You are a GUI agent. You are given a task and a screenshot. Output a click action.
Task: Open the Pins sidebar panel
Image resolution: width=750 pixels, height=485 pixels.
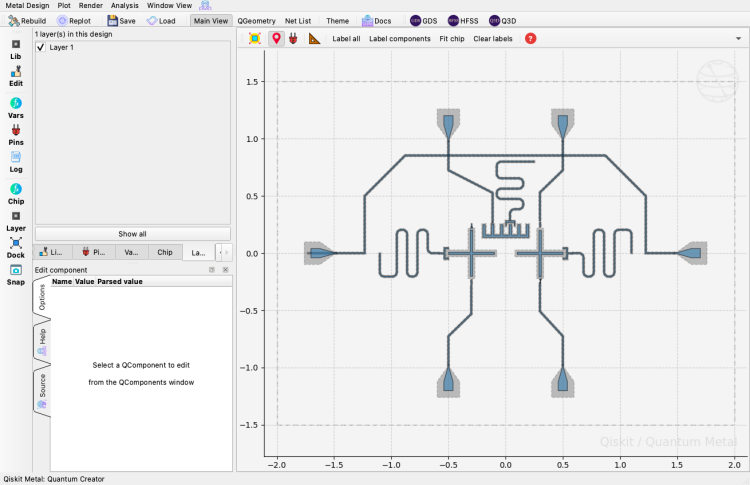[x=16, y=135]
